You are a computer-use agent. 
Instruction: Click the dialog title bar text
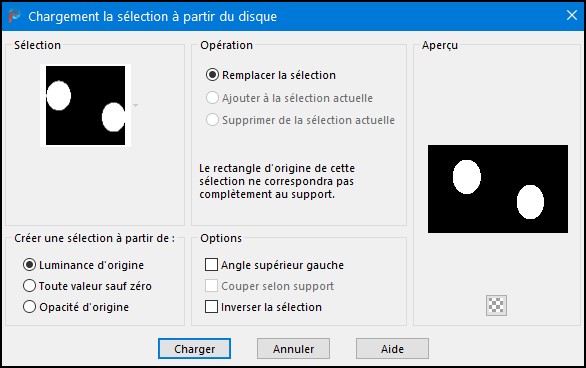tap(152, 16)
